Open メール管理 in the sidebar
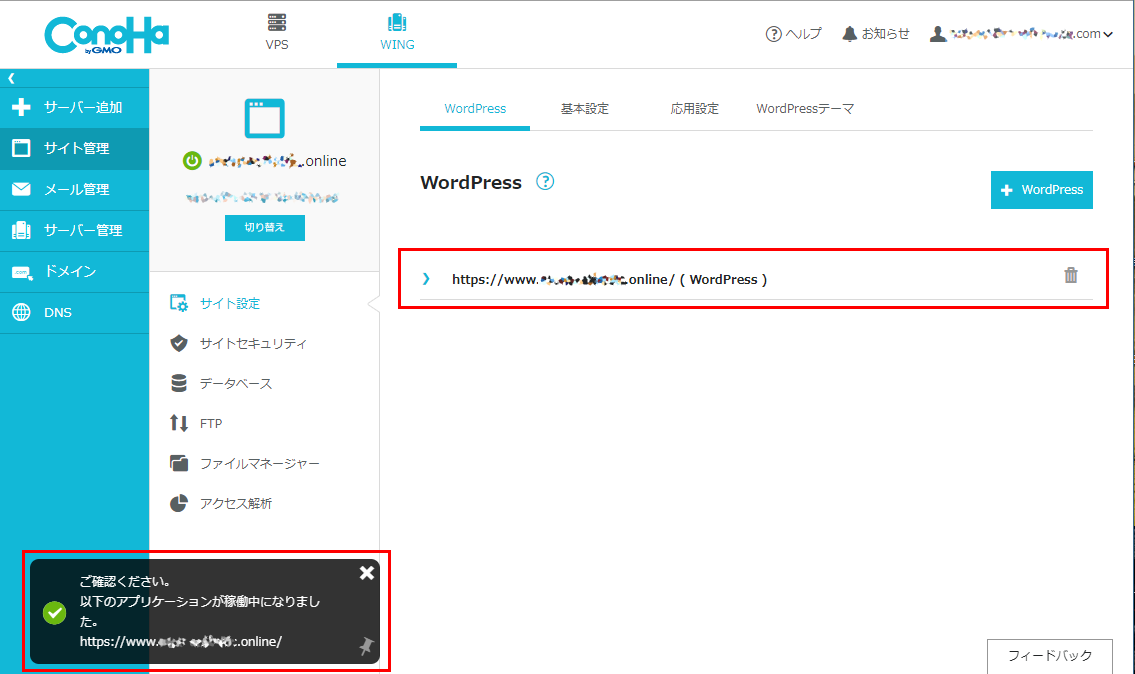The image size is (1135, 674). 75,190
